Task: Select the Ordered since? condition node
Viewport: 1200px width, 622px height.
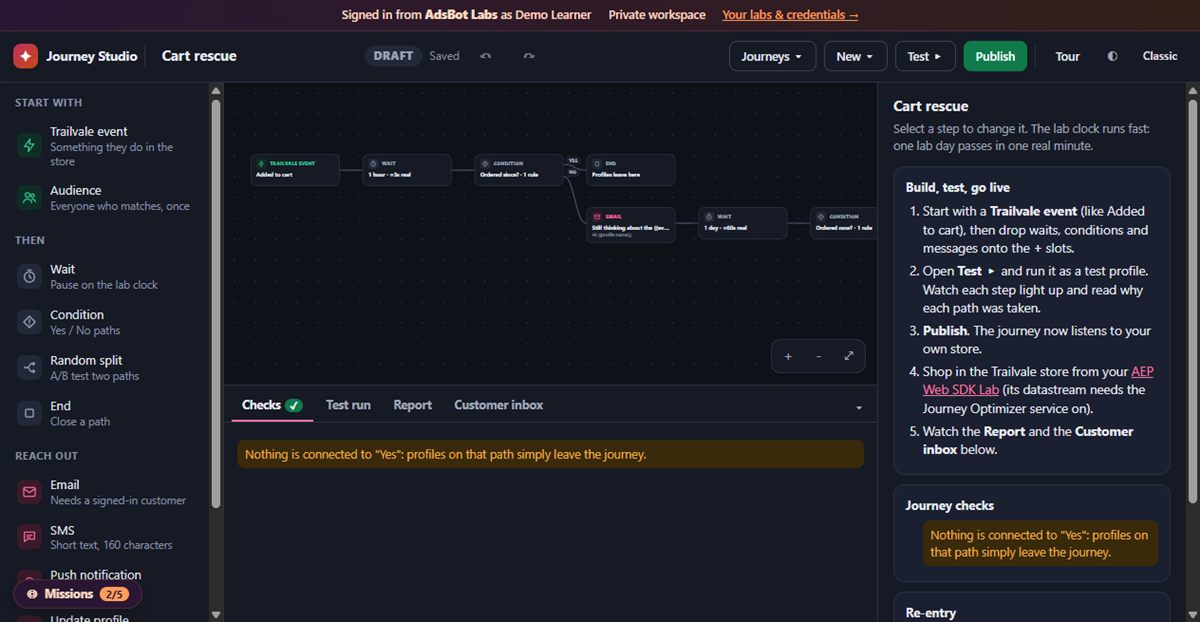Action: (519, 169)
